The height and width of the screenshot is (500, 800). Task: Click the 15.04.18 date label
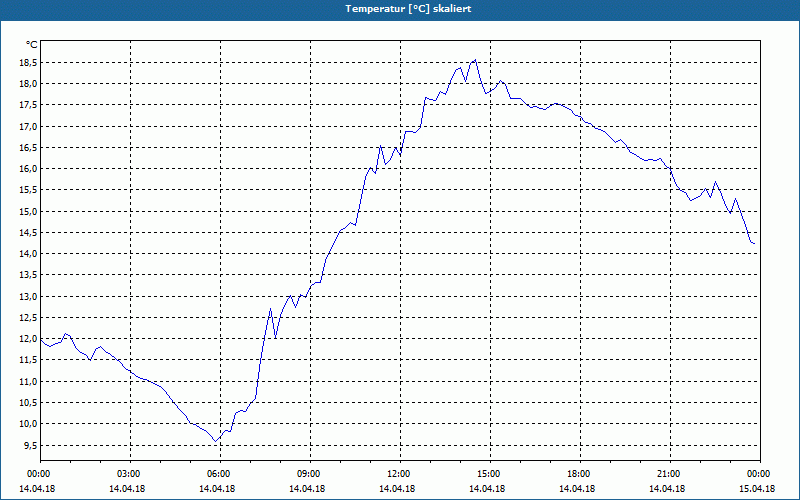(757, 488)
